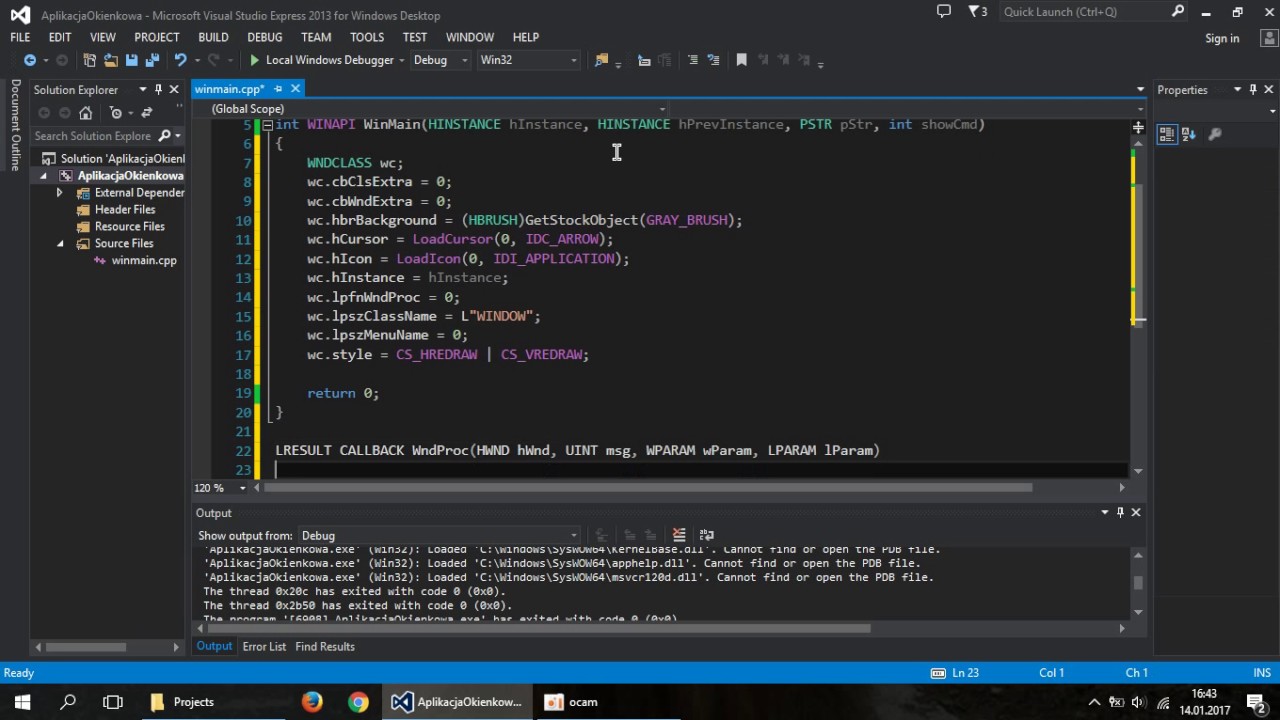The height and width of the screenshot is (720, 1280).
Task: Select winmain.cpp in Solution Explorer
Action: pyautogui.click(x=144, y=261)
